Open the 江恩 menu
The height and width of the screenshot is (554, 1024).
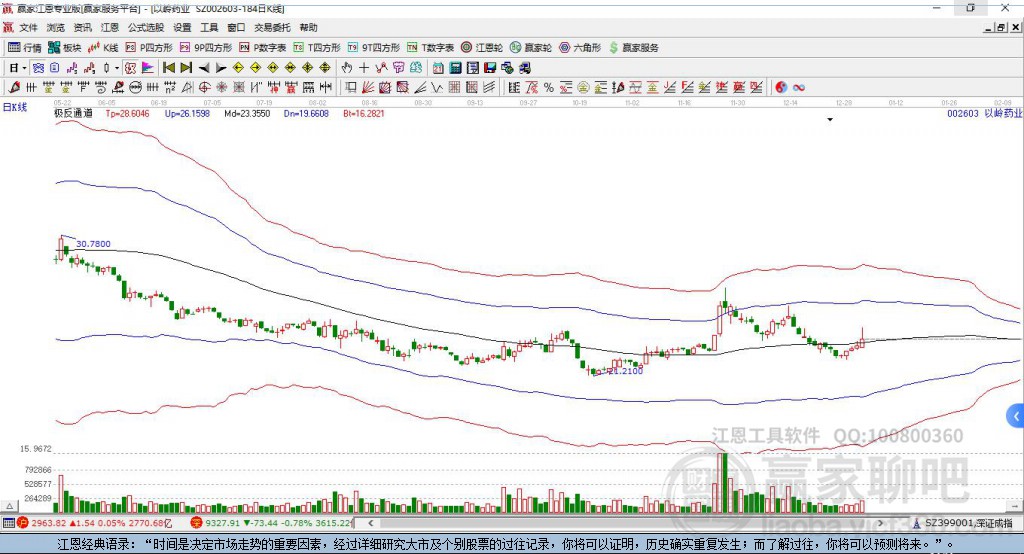(110, 27)
